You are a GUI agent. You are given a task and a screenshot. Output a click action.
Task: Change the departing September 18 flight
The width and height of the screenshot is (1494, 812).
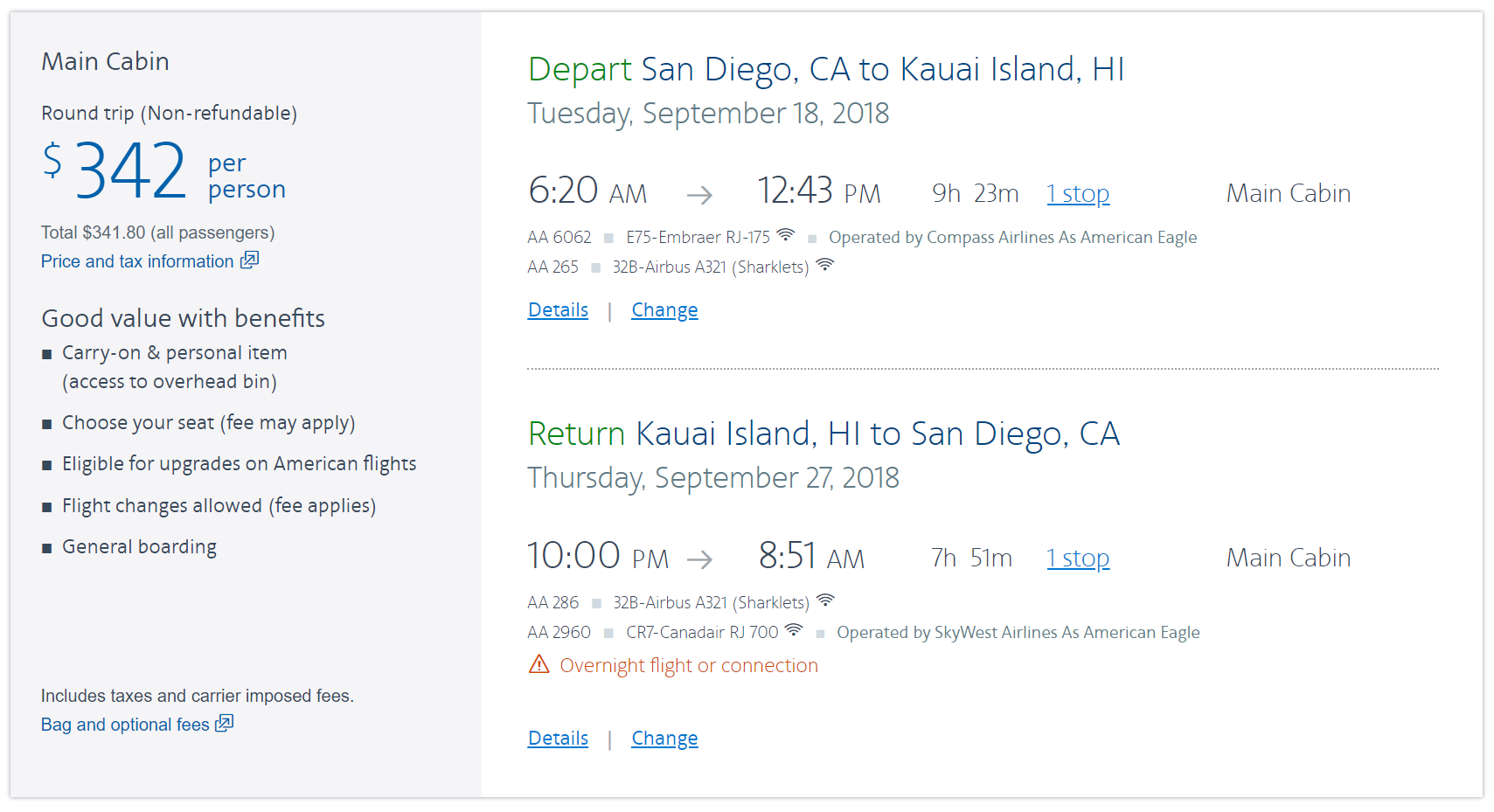(664, 310)
